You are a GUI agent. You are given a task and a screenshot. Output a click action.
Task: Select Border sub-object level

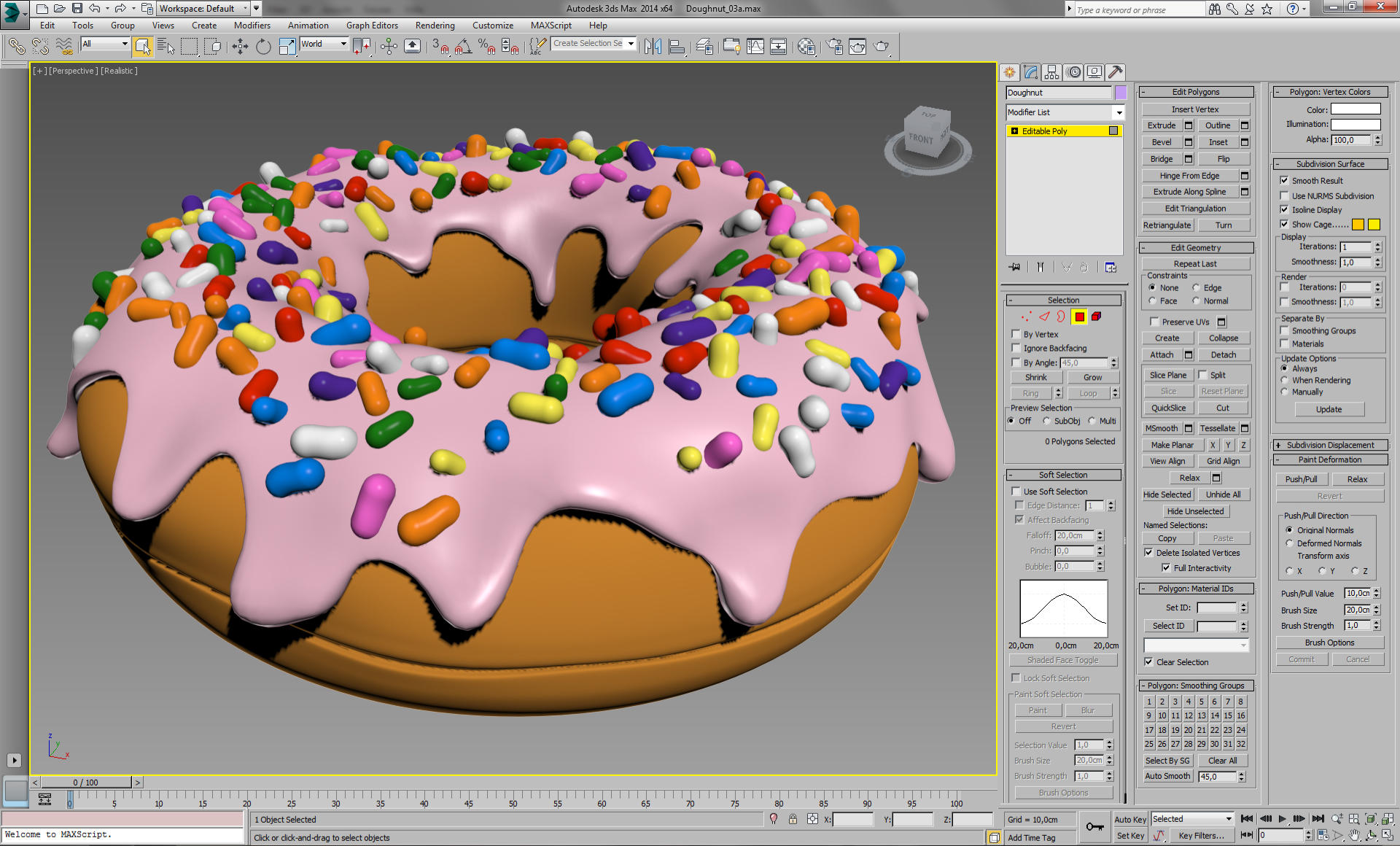(1061, 317)
